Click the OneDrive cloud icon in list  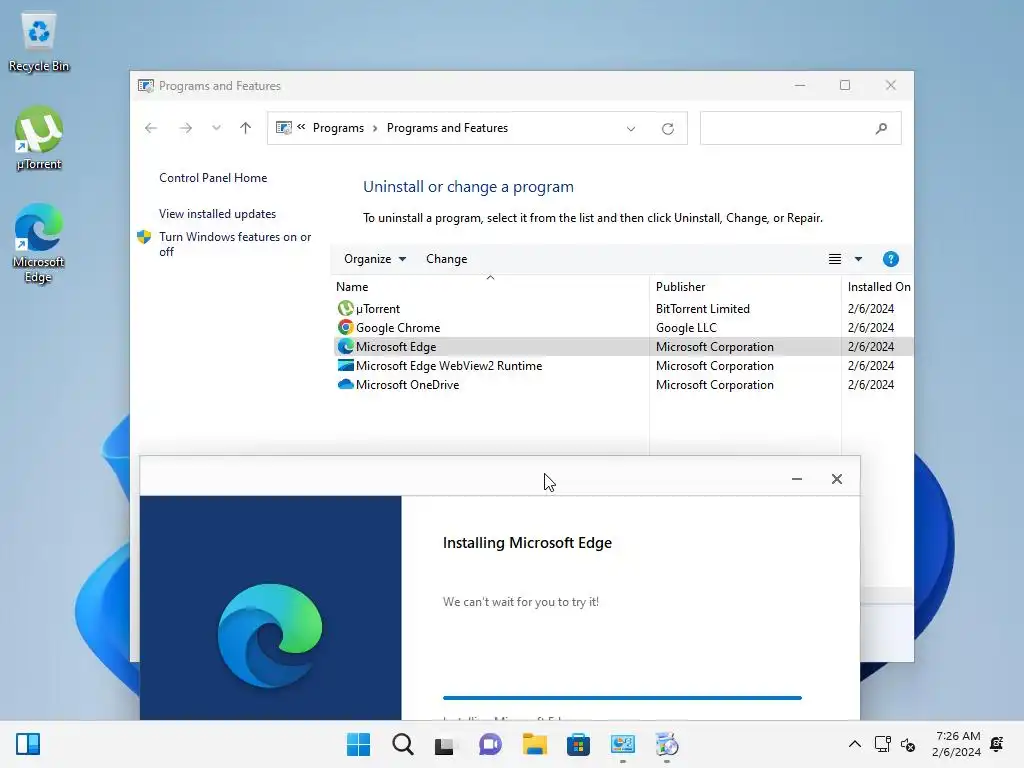click(345, 385)
